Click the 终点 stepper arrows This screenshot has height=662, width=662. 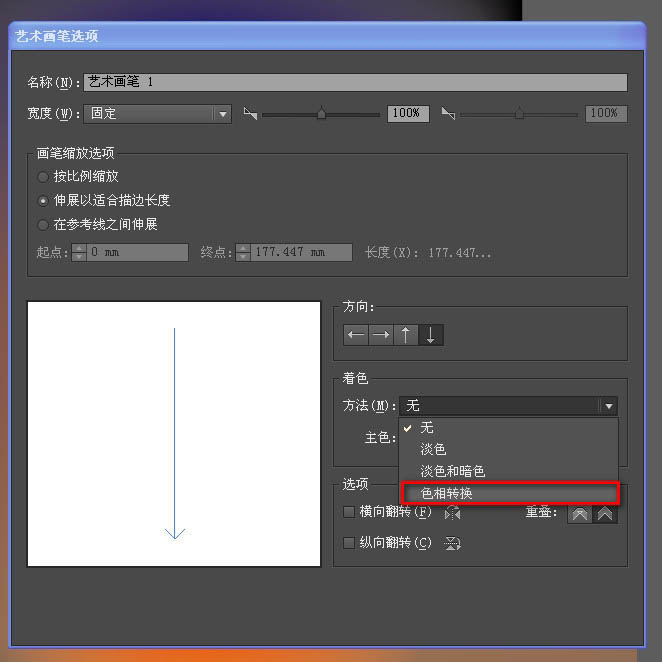click(x=243, y=252)
